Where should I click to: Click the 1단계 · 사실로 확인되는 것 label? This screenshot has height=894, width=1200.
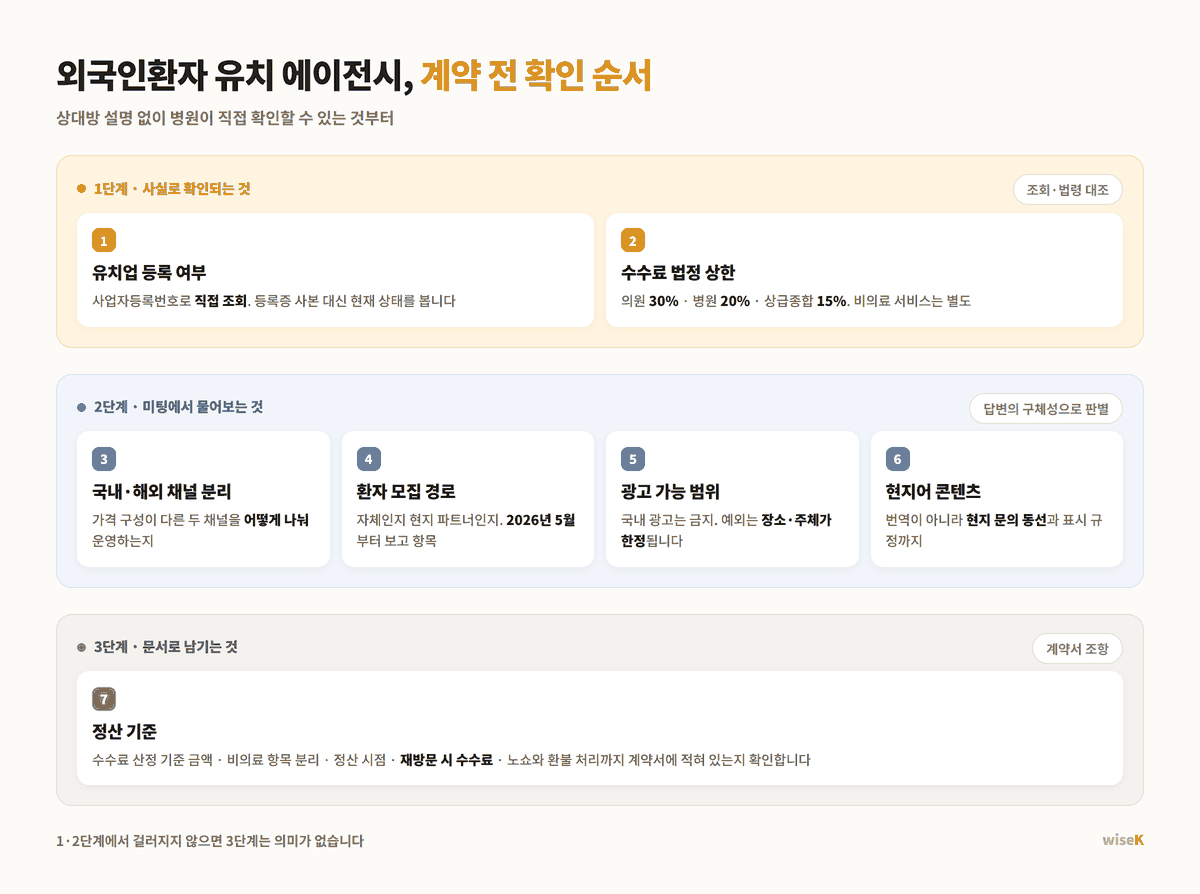point(172,189)
